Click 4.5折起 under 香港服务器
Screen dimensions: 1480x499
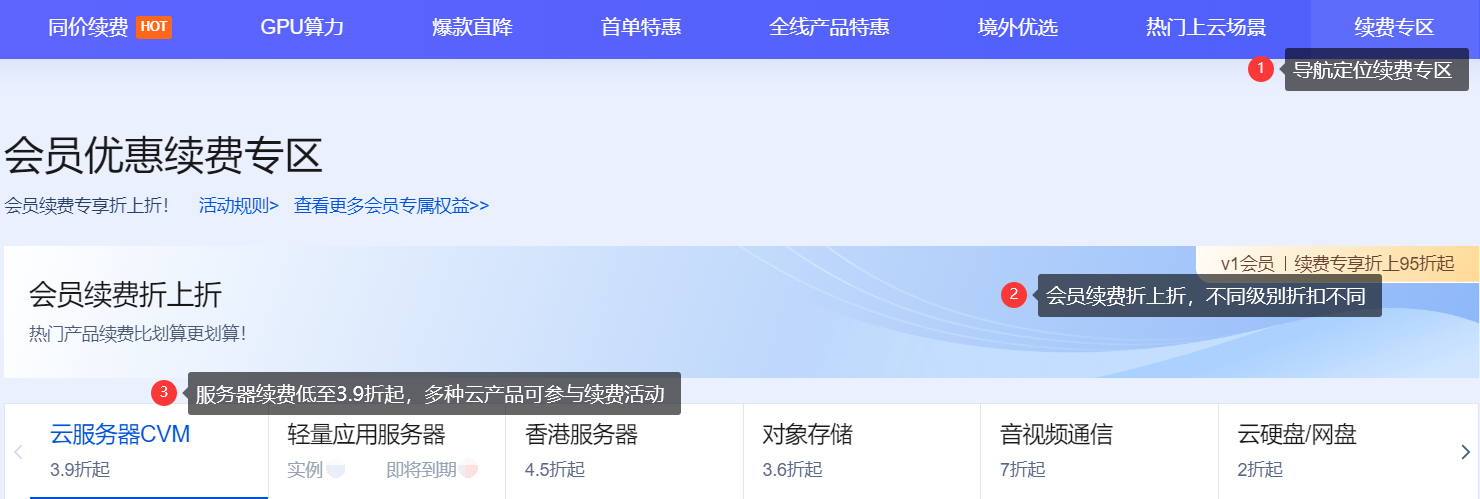[x=555, y=469]
